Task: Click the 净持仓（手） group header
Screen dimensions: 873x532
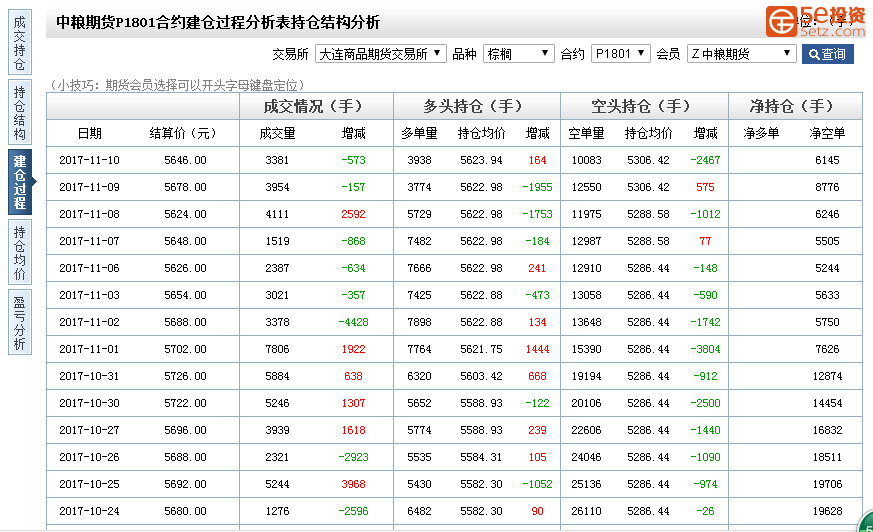Action: pyautogui.click(x=795, y=106)
